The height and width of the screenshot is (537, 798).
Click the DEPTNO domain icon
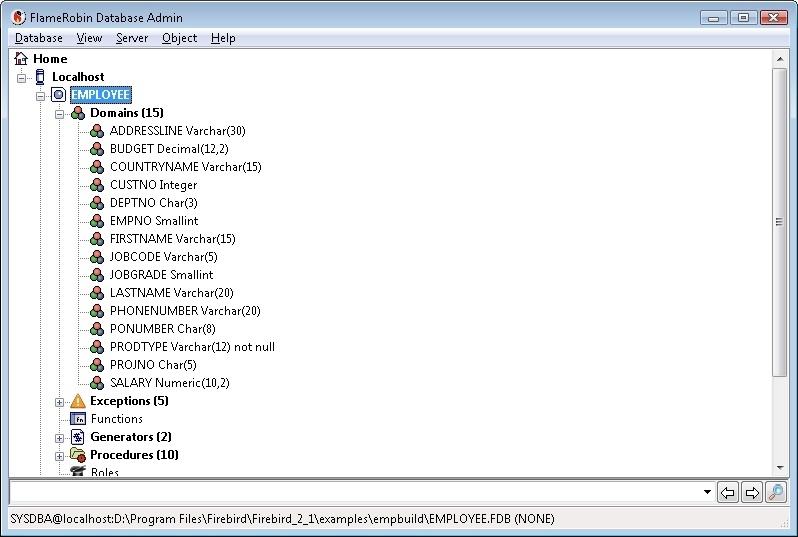pos(97,203)
